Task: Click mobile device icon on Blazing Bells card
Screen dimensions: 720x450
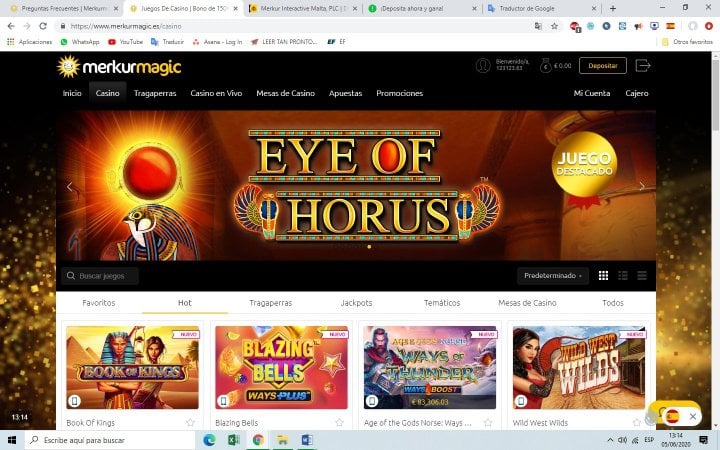Action: [223, 401]
